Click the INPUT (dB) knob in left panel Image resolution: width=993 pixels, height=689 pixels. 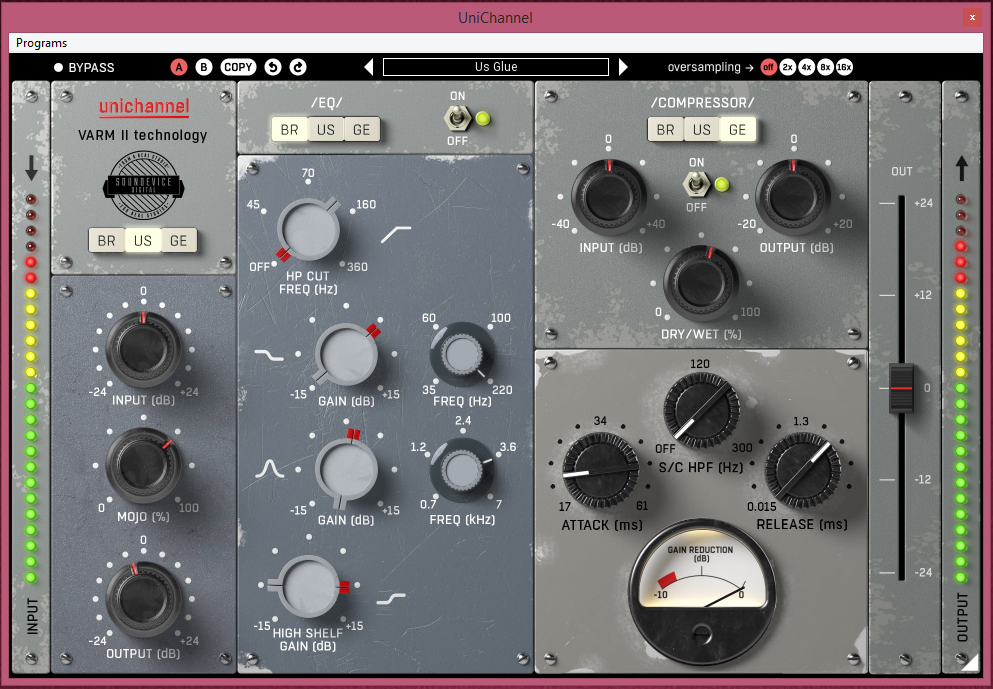pyautogui.click(x=143, y=348)
